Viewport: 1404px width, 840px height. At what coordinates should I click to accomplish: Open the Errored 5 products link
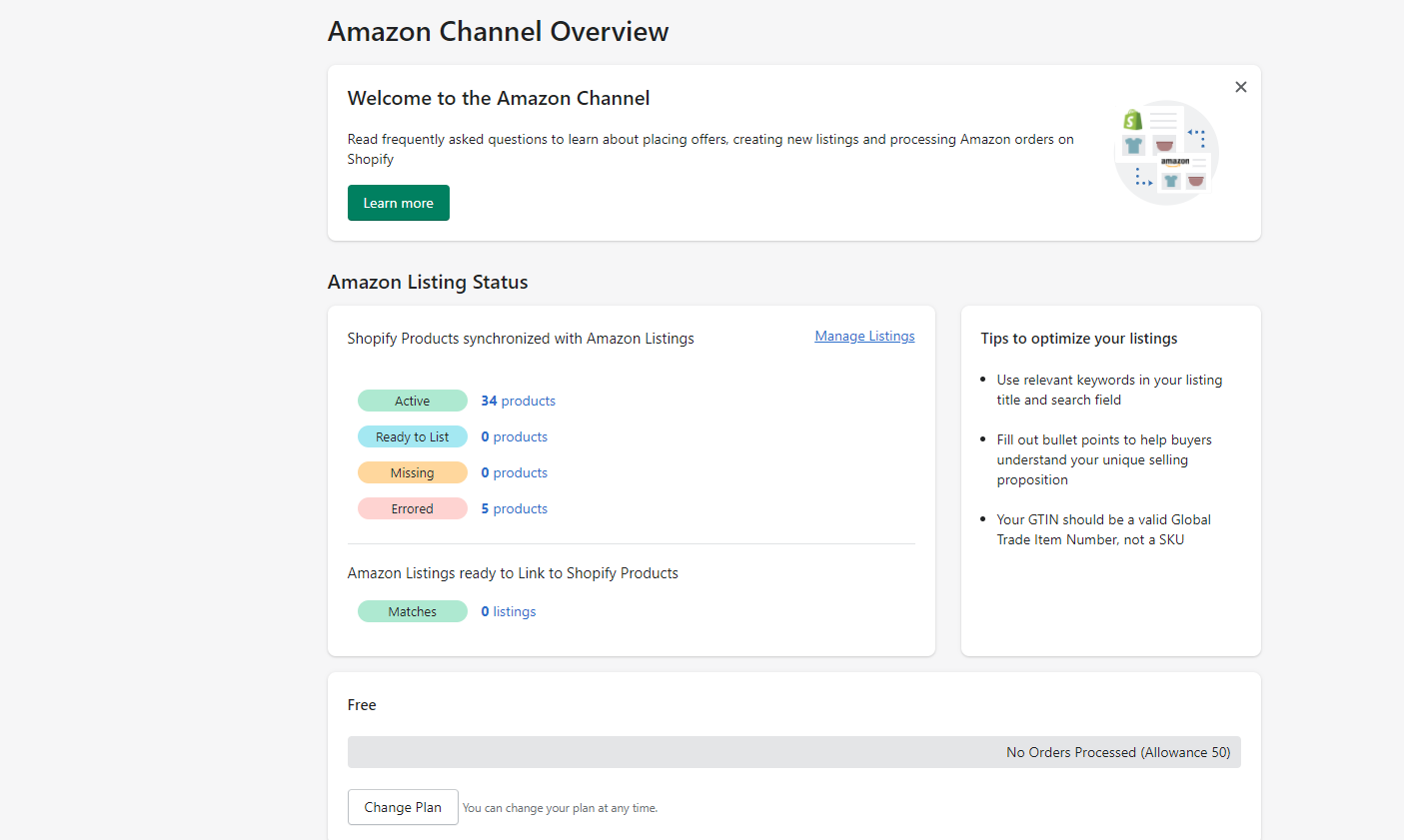pyautogui.click(x=514, y=508)
